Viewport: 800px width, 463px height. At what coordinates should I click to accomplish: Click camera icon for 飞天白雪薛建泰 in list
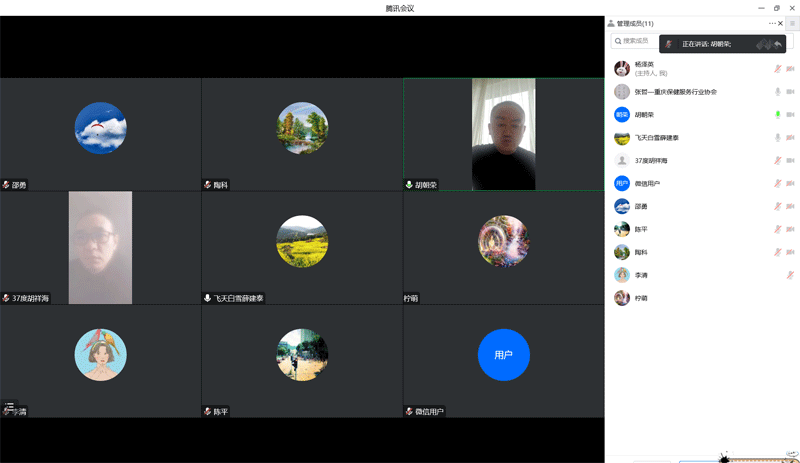pos(790,137)
